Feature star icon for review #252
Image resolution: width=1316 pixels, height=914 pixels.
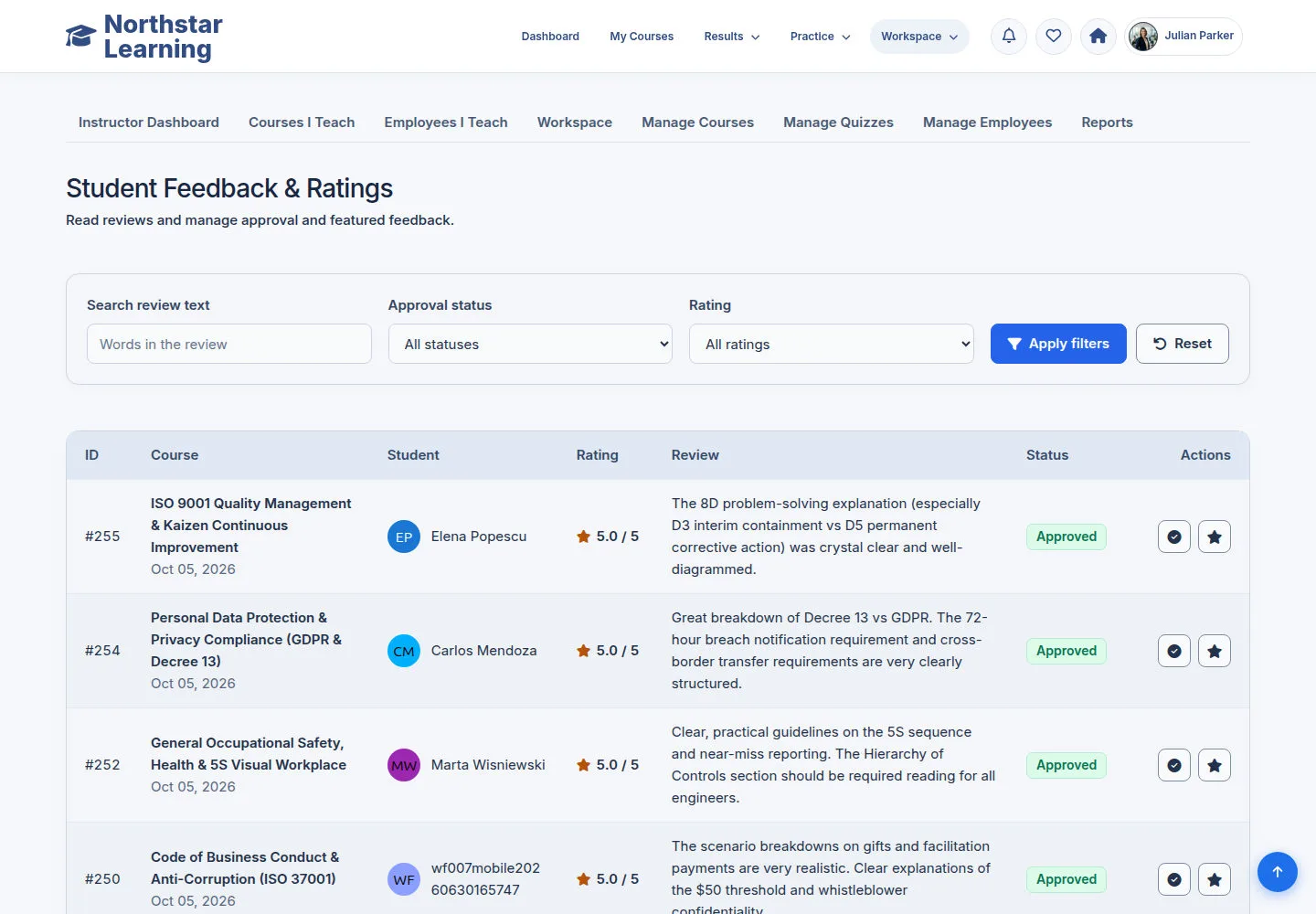point(1215,765)
